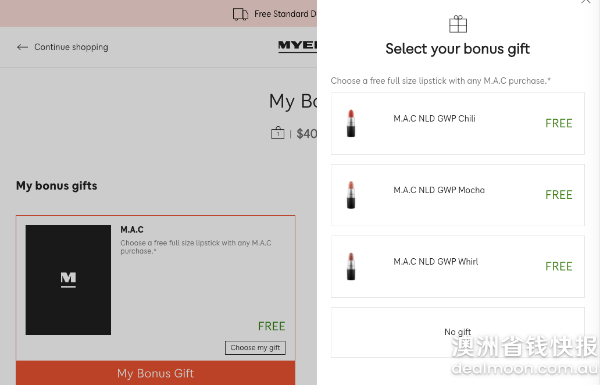Click the Whirl lipstick image

click(x=351, y=266)
